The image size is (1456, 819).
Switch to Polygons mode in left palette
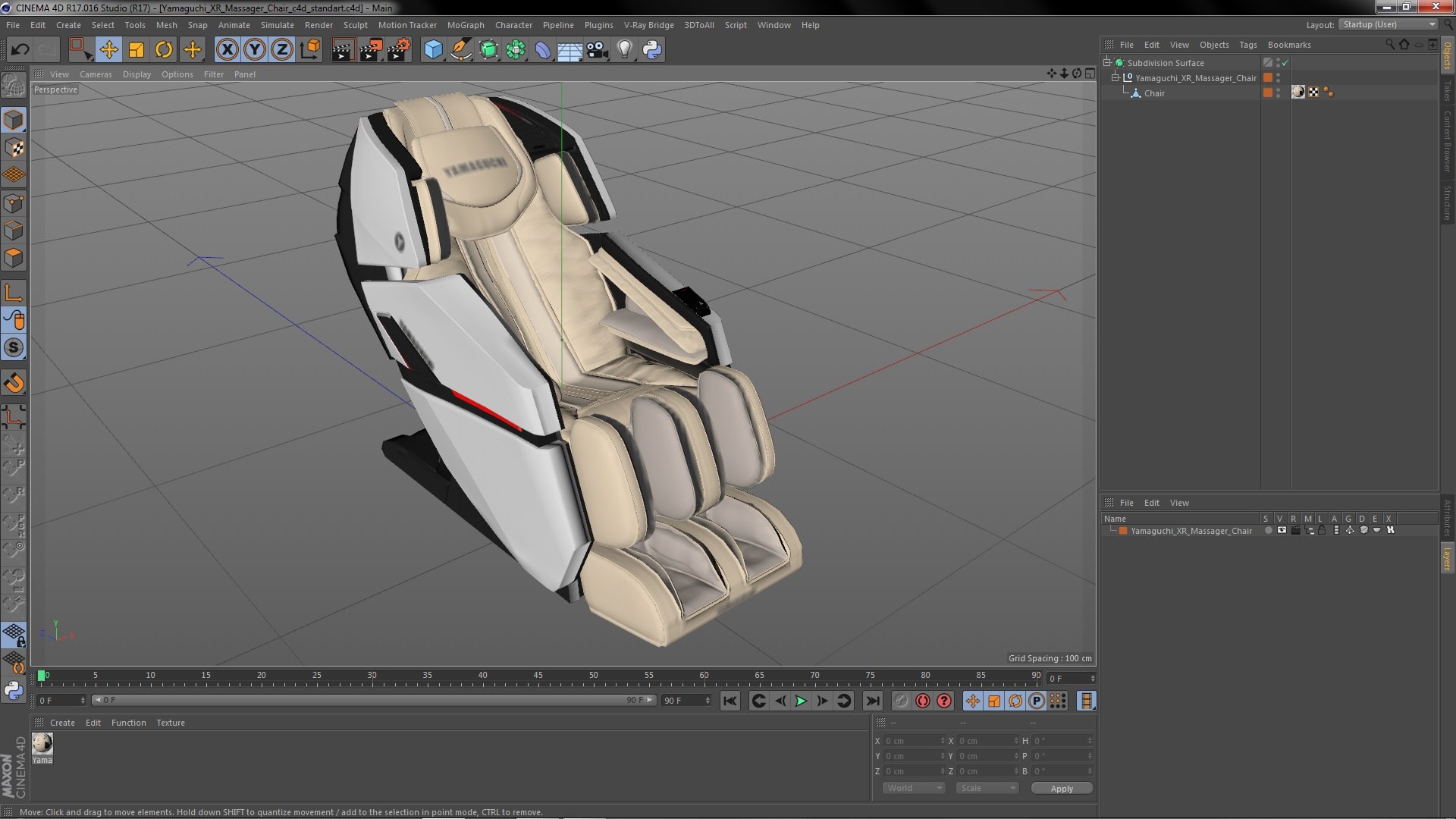pos(14,258)
